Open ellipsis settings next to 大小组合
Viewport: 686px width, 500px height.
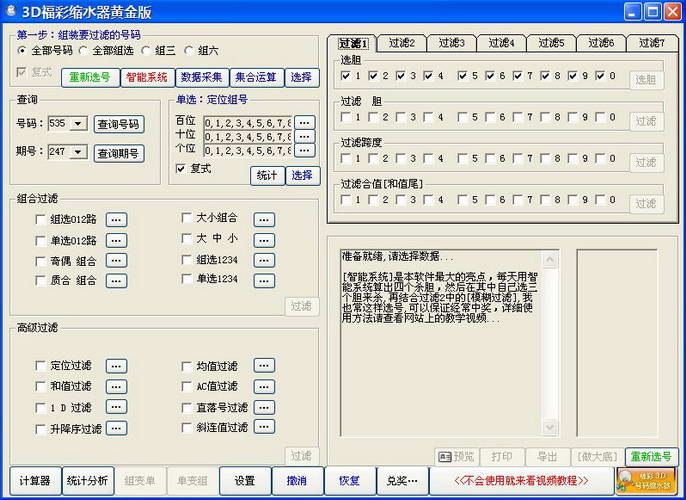tap(264, 220)
